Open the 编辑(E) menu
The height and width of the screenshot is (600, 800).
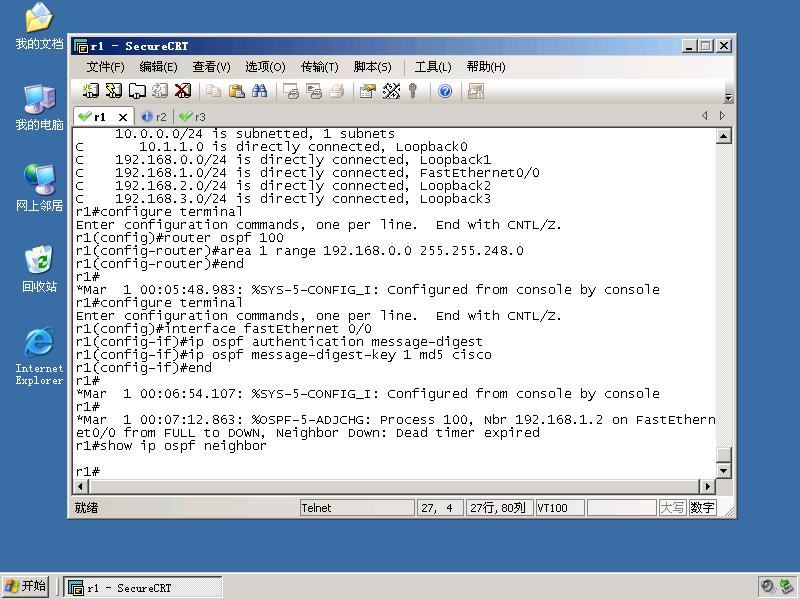[158, 67]
